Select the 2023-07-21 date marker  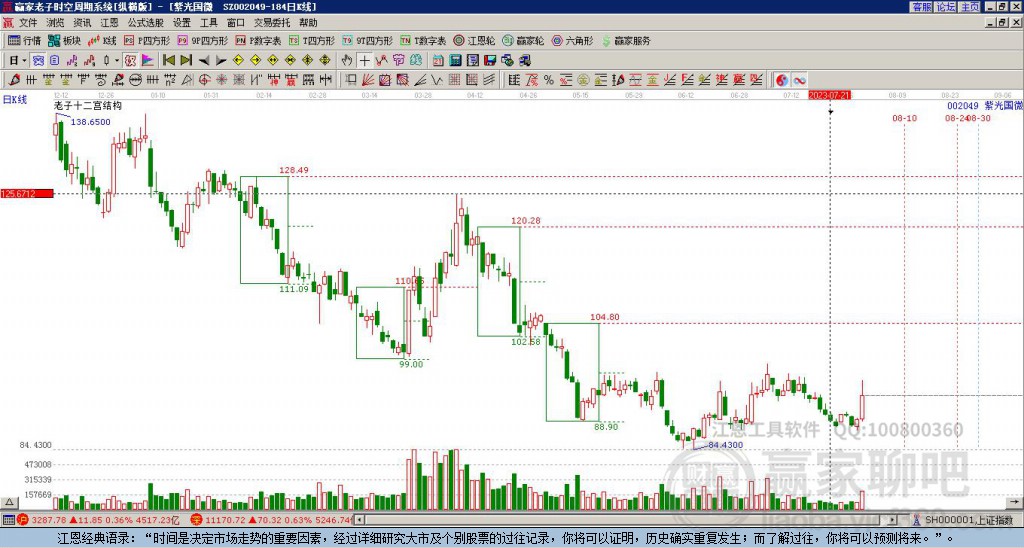tap(829, 95)
